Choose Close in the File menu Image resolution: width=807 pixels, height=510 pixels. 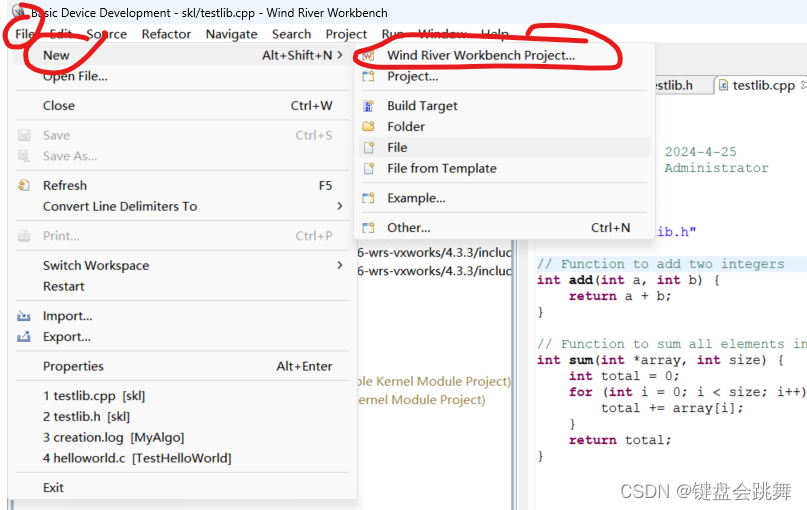tap(59, 105)
